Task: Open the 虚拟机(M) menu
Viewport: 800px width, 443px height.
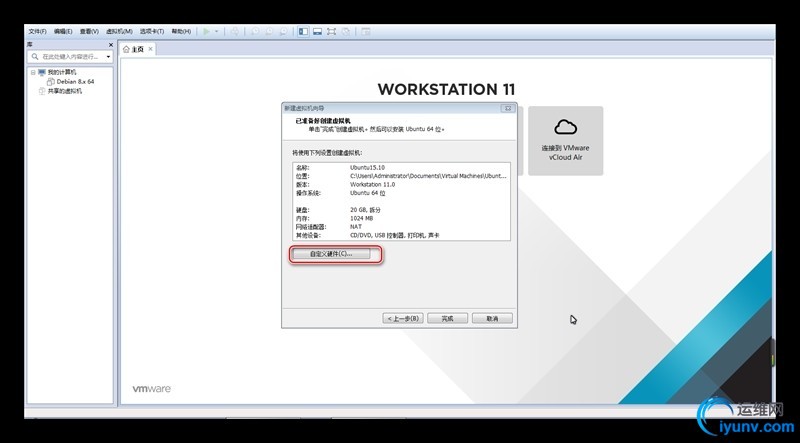Action: tap(119, 32)
